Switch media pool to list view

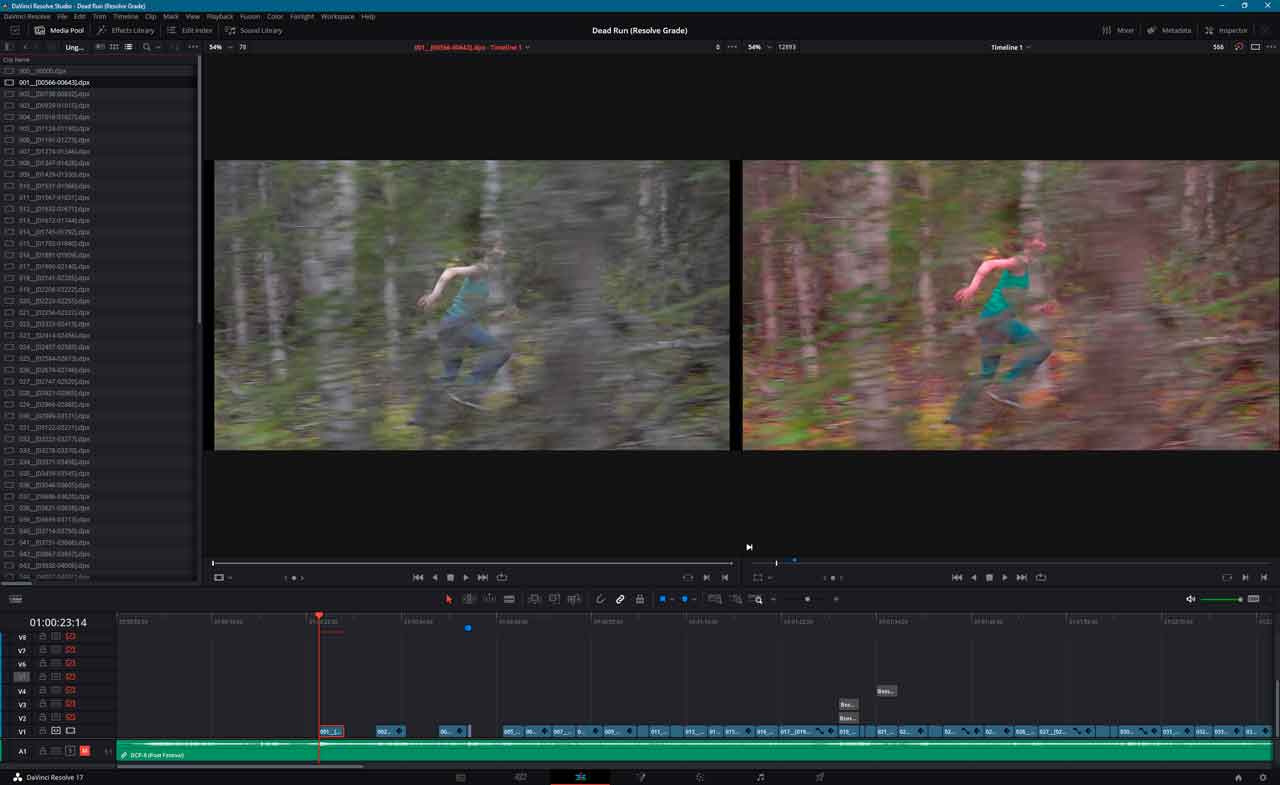[129, 47]
